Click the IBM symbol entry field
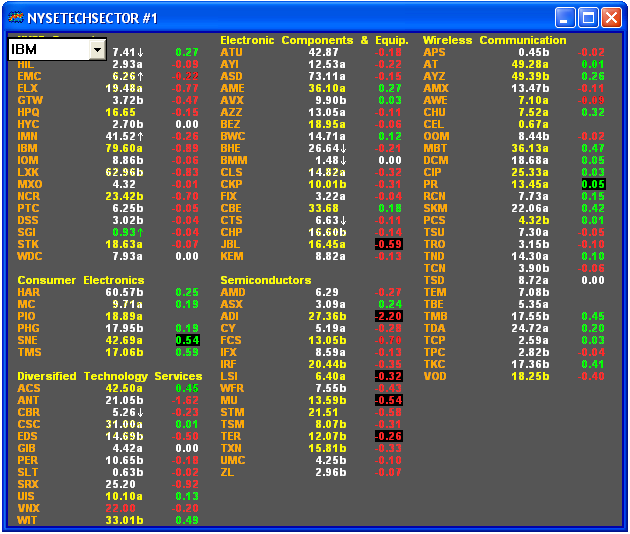 (49, 50)
